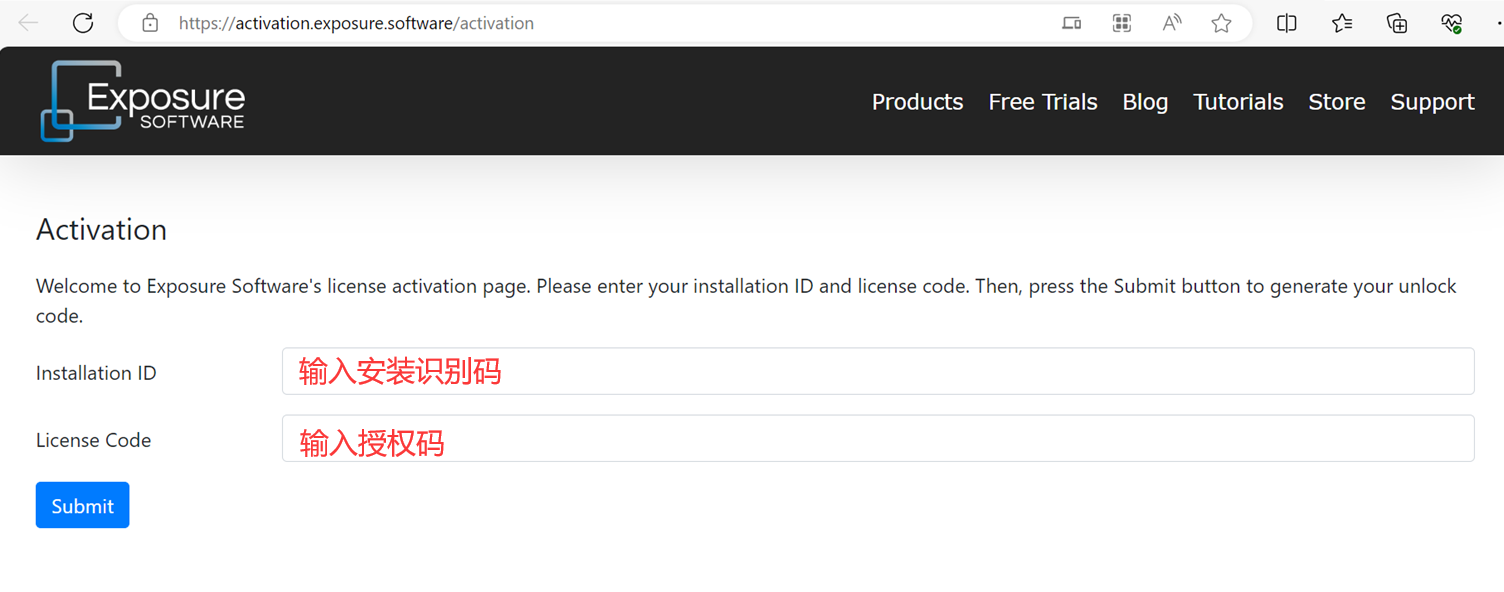Click the lock icon for site information

click(150, 23)
